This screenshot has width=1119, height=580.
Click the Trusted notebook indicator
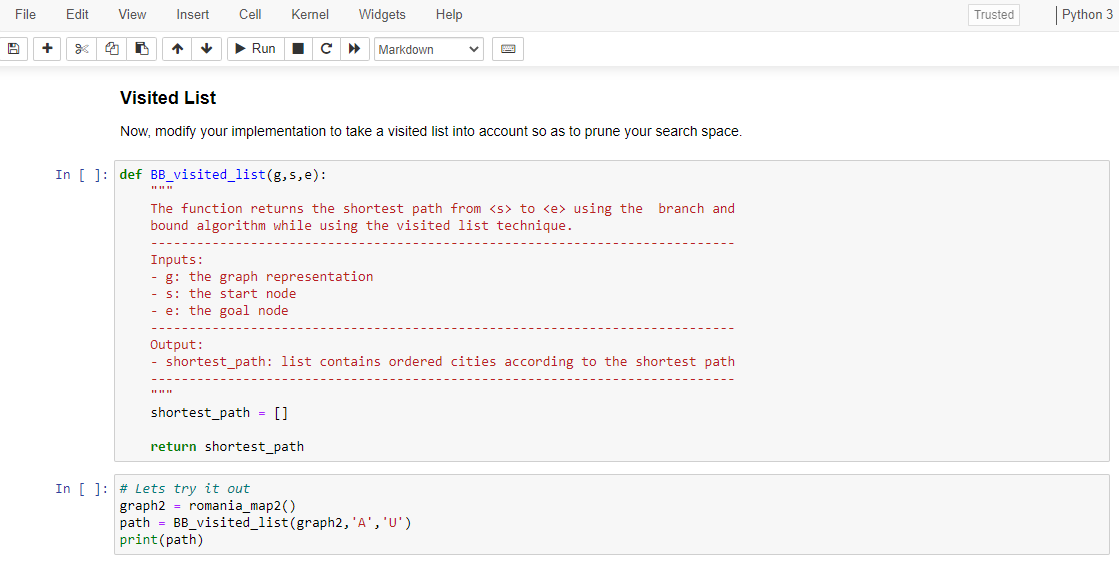pos(993,15)
